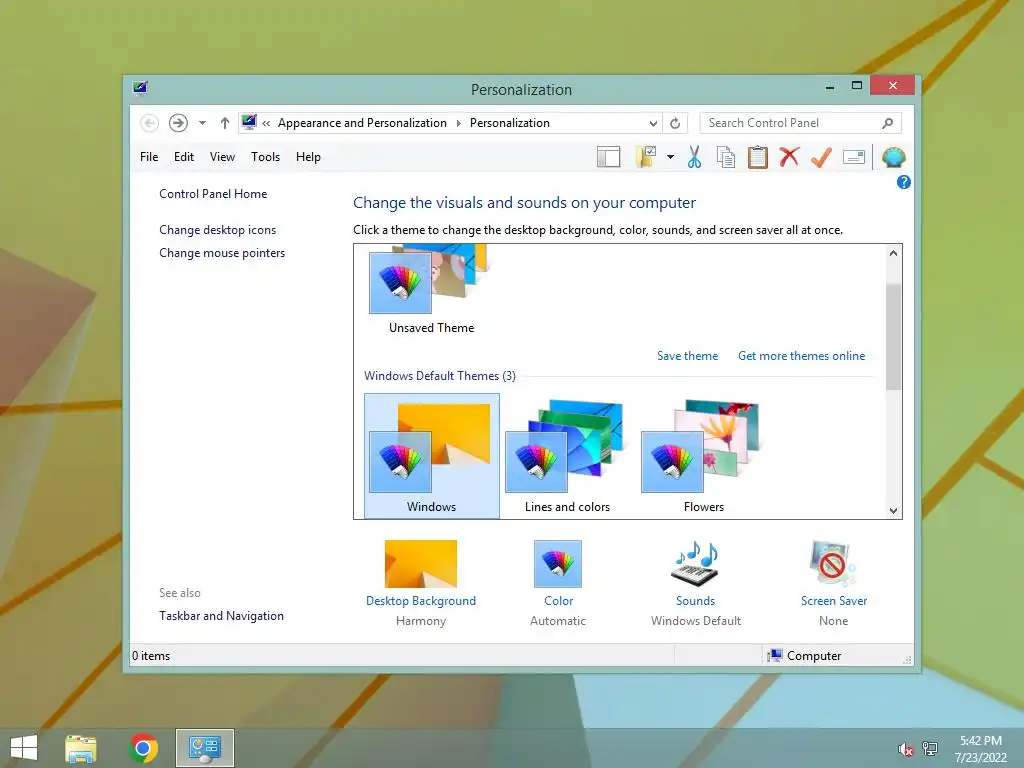Expand the folder options toolbar dropdown arrow
The width and height of the screenshot is (1024, 768).
pos(670,157)
